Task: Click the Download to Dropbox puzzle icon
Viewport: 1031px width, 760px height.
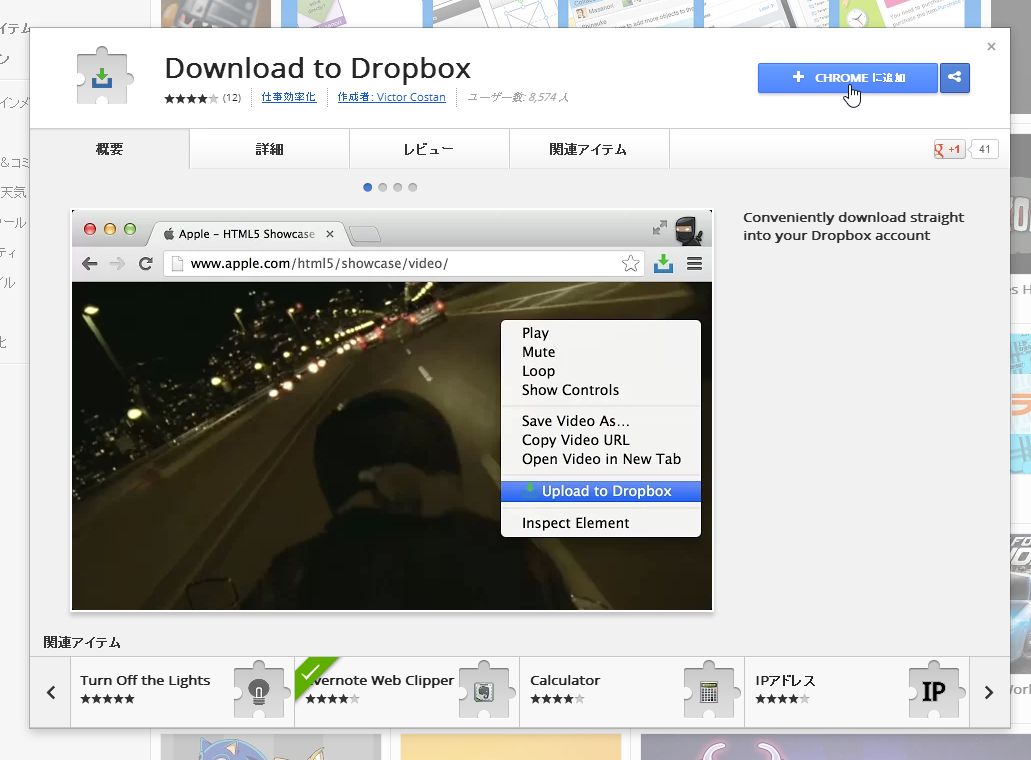Action: pos(104,76)
